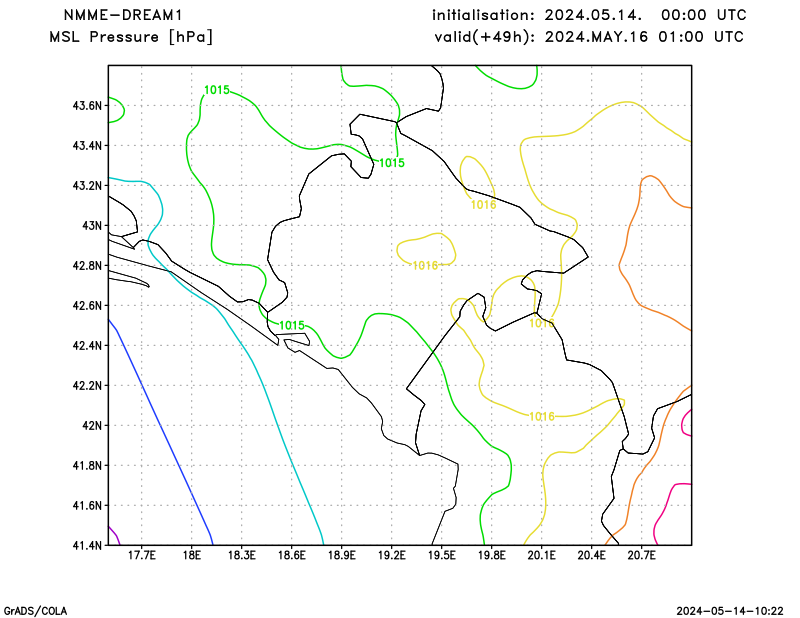800x618 pixels.
Task: Click the 42.8N latitude label
Action: click(87, 265)
